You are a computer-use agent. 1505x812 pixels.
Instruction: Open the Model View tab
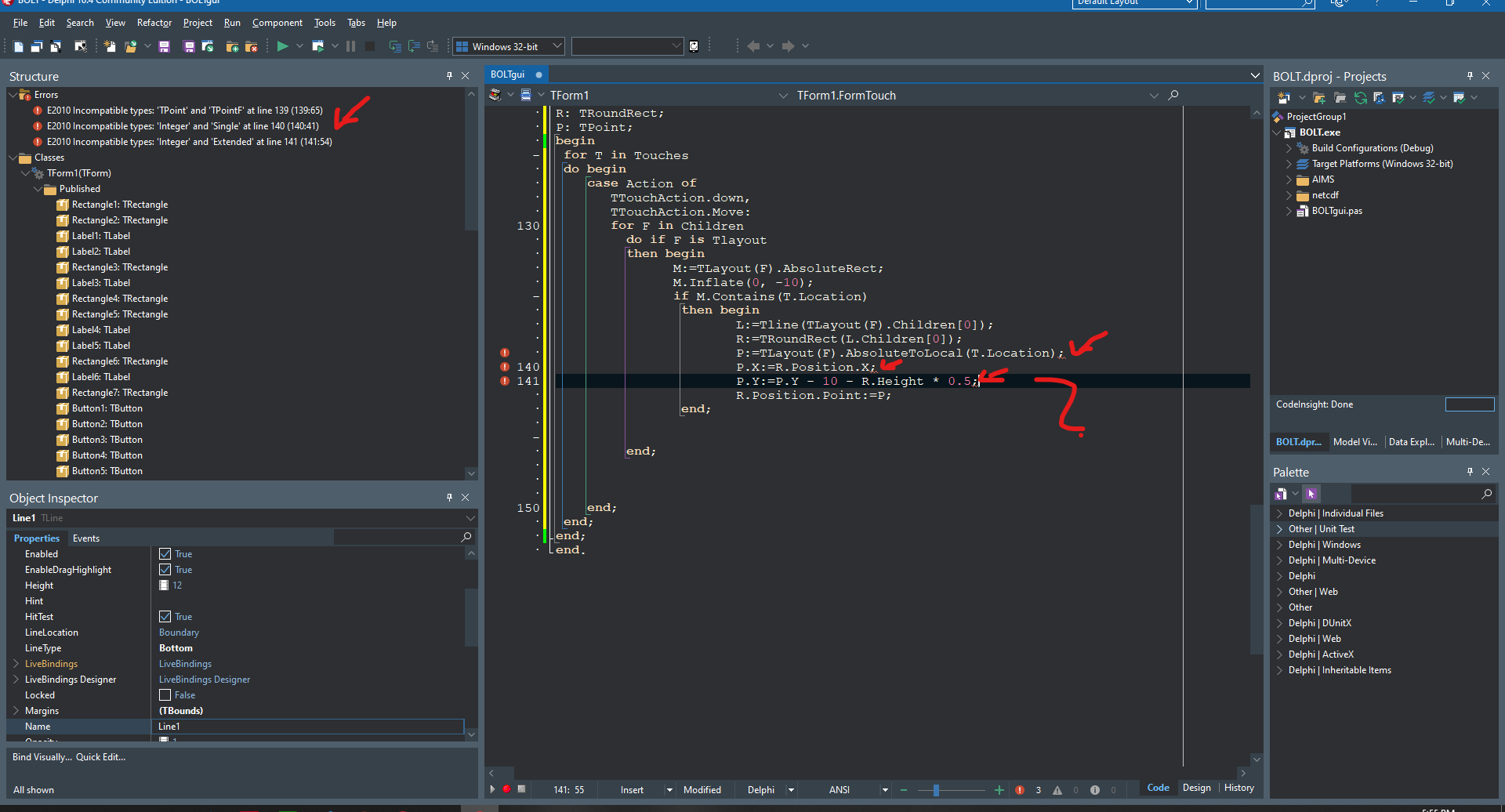click(x=1354, y=442)
